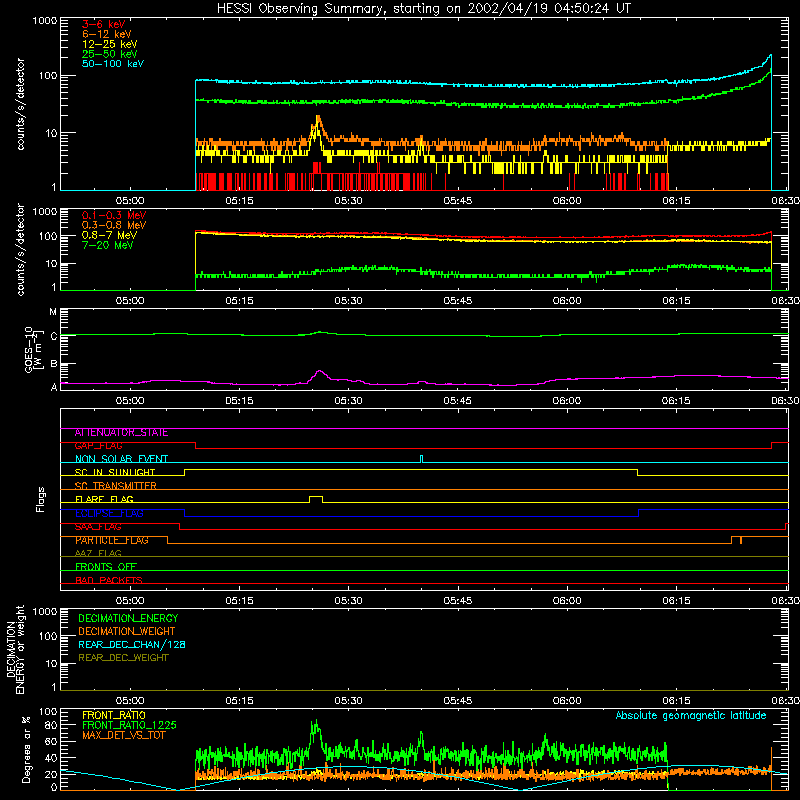Click the FRONT_RATIO_1225 legend entry
This screenshot has height=800, width=800.
pos(130,725)
